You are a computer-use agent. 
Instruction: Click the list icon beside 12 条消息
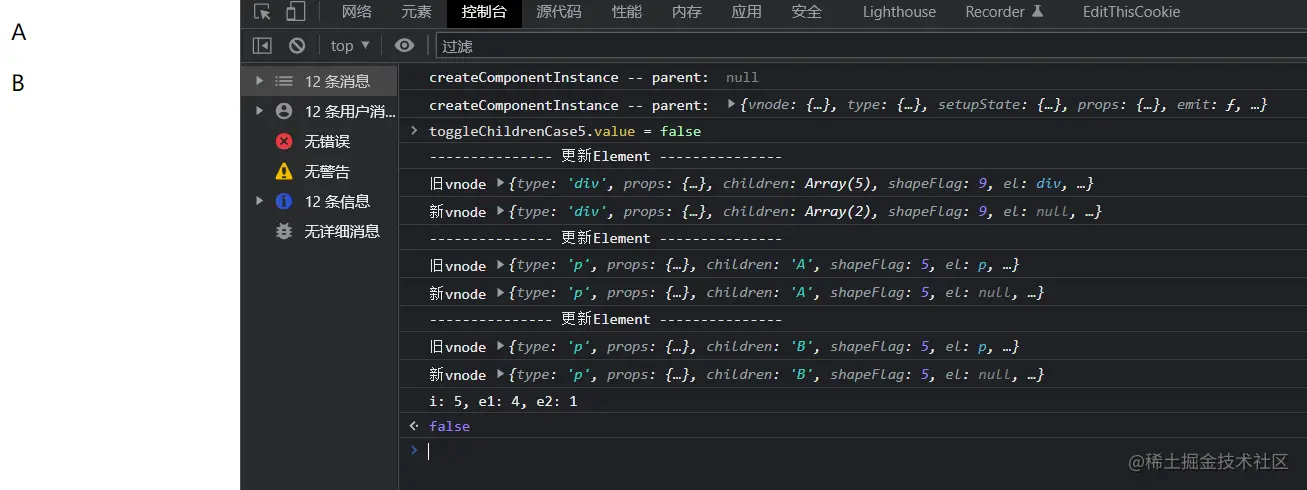click(284, 81)
